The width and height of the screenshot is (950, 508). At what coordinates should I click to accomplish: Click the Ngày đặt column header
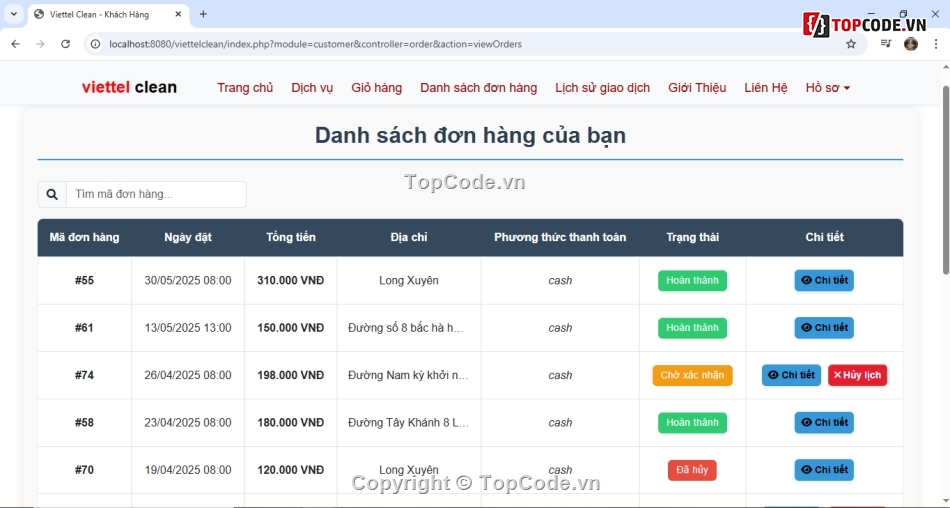(188, 237)
